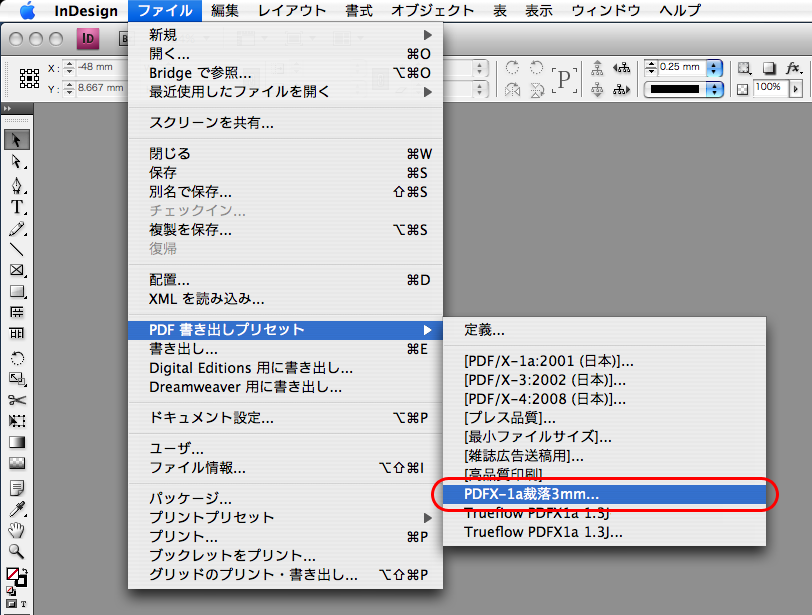Select the Scissors tool
The height and width of the screenshot is (615, 812).
[17, 400]
